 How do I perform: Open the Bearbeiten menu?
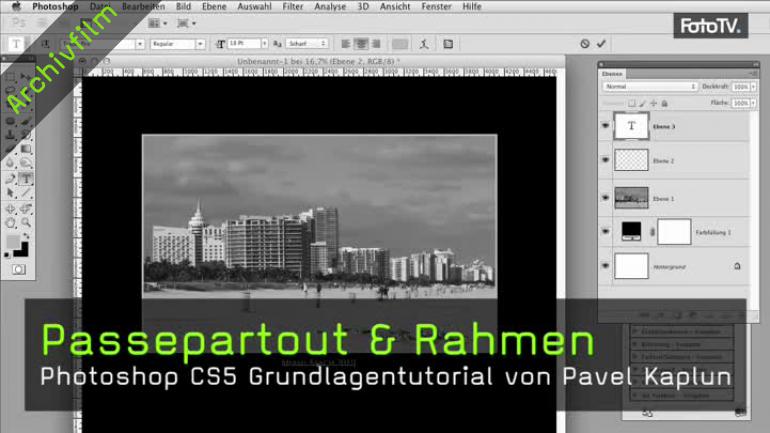tap(143, 6)
